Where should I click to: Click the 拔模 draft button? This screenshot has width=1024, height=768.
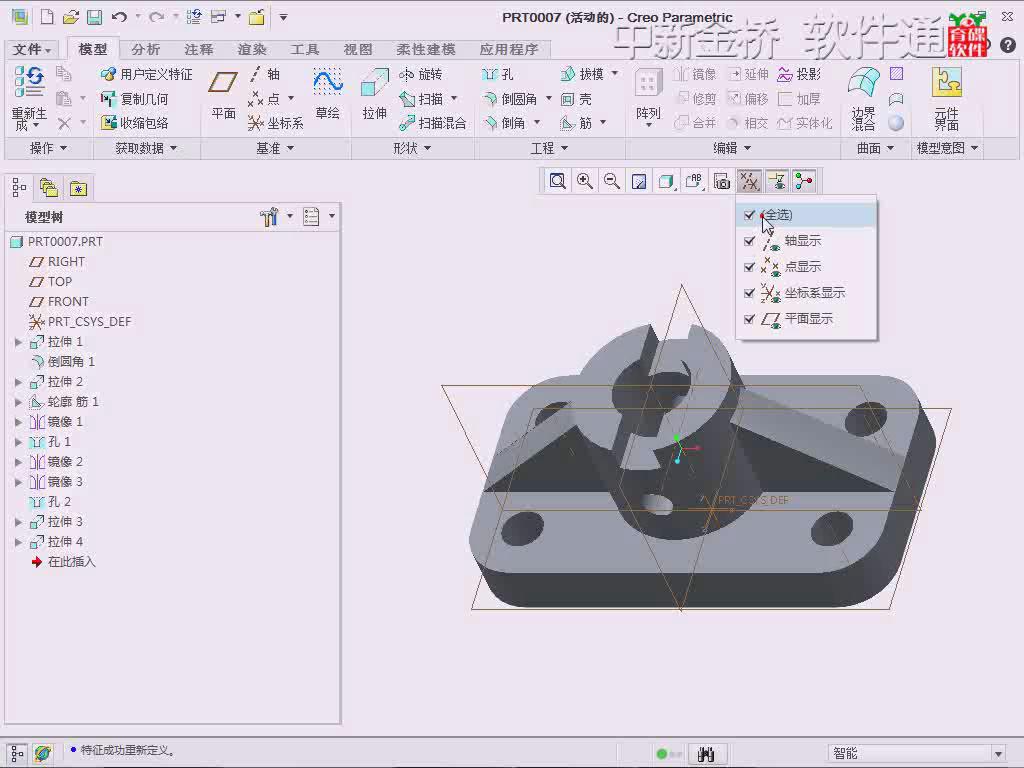(583, 74)
